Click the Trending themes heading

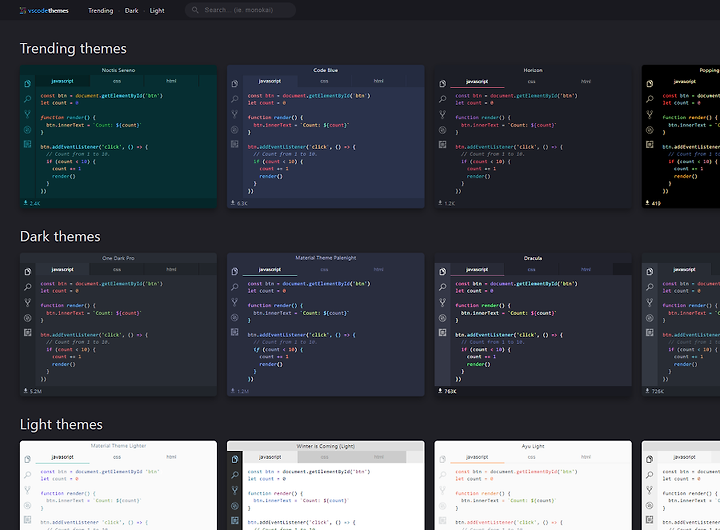pyautogui.click(x=73, y=48)
